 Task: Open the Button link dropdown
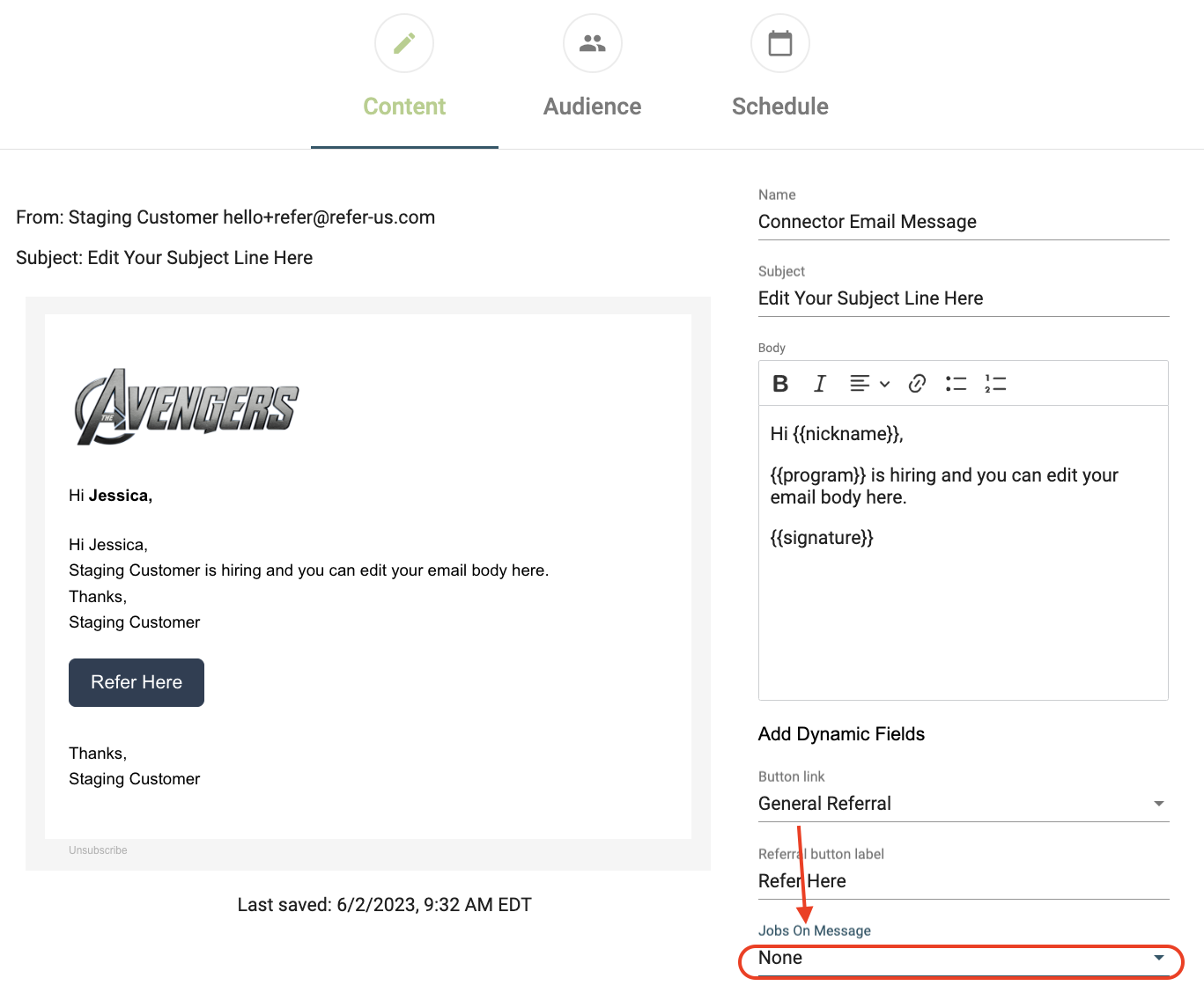964,804
